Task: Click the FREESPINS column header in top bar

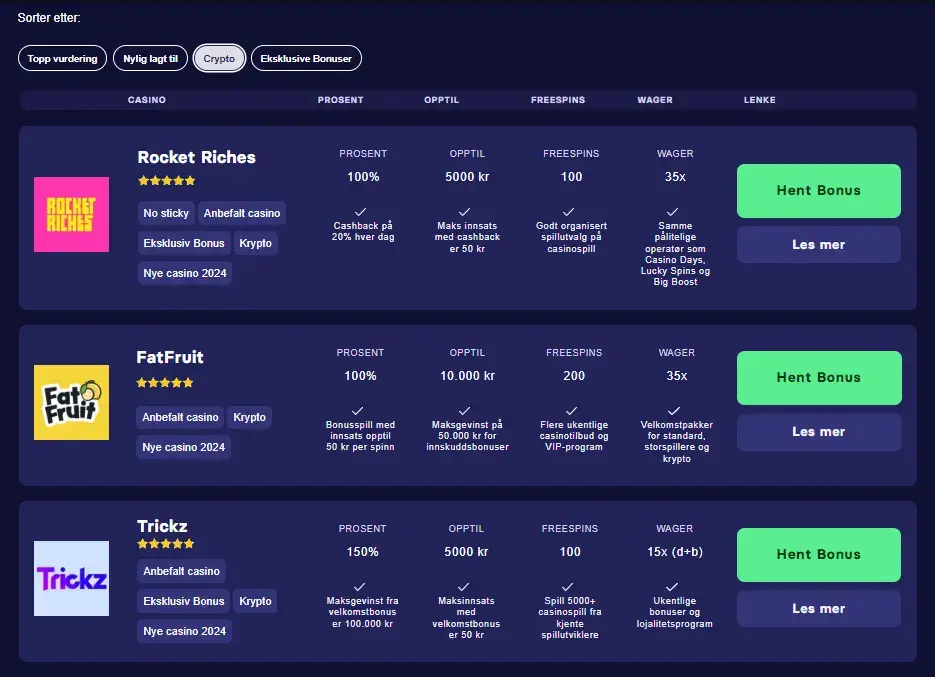Action: [558, 100]
